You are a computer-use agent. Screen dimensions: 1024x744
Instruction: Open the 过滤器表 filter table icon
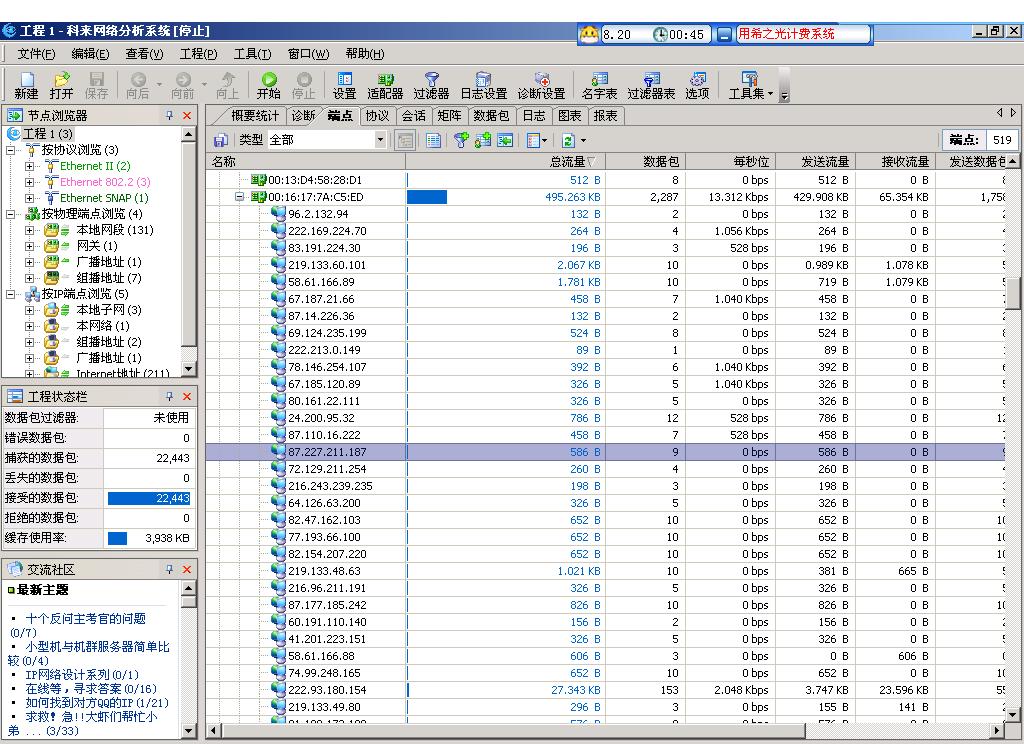651,80
